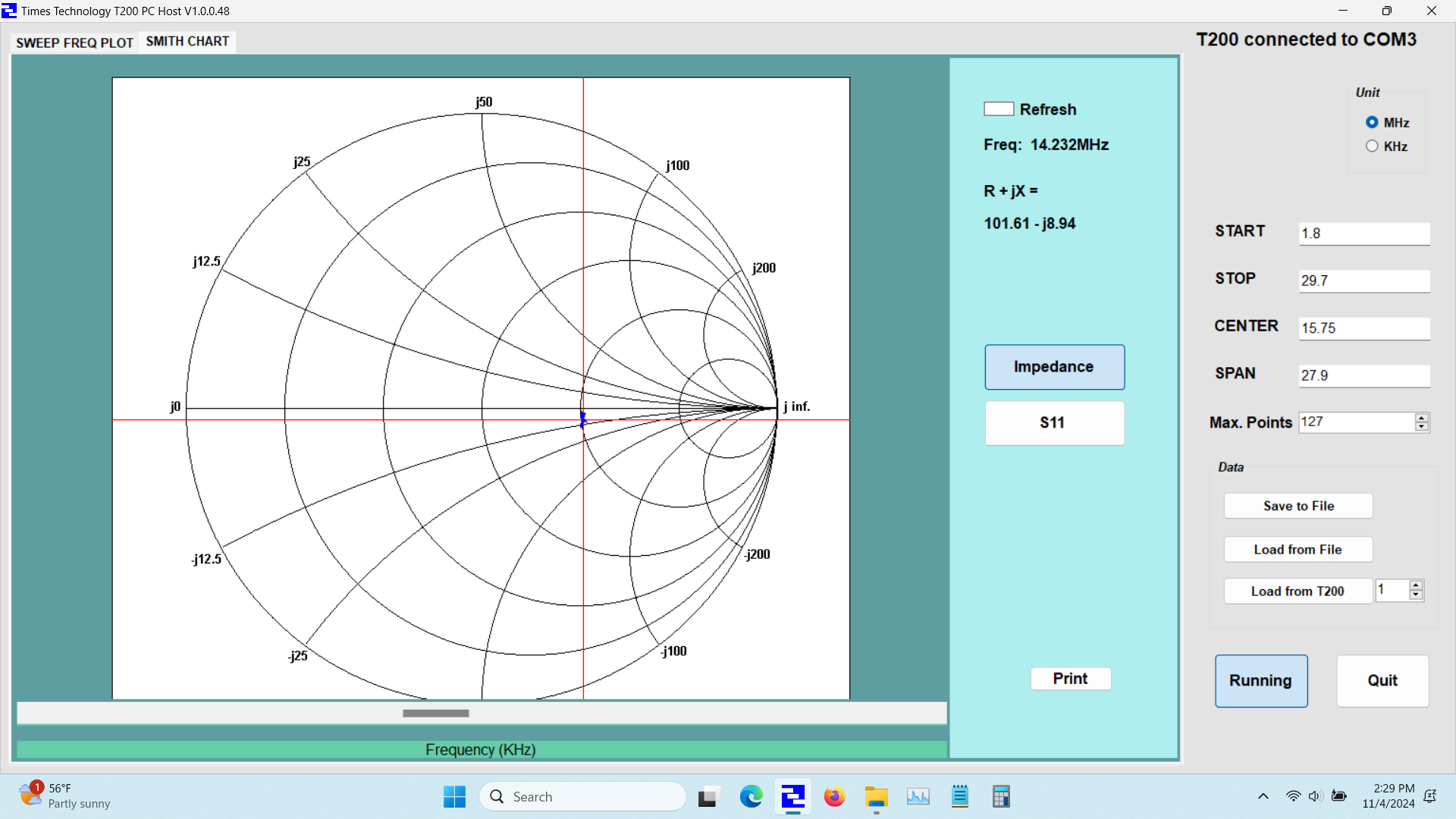The width and height of the screenshot is (1456, 819).
Task: Click the -j100 label on Smith chart
Action: click(673, 651)
